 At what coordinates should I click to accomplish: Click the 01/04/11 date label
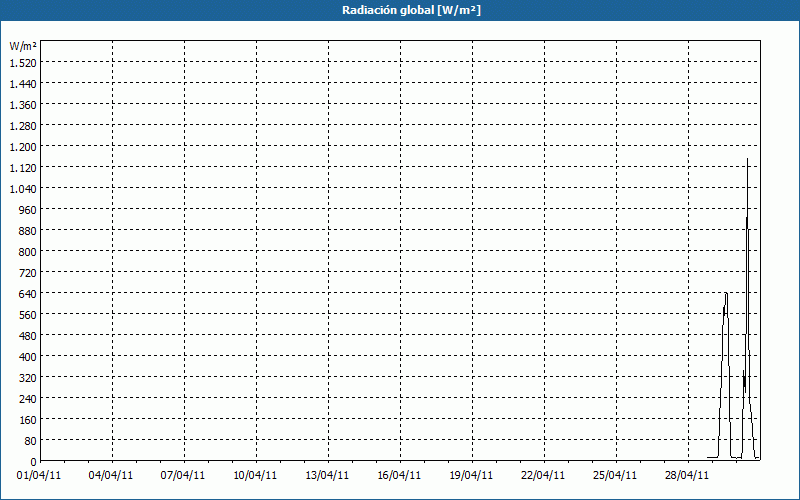[x=39, y=475]
